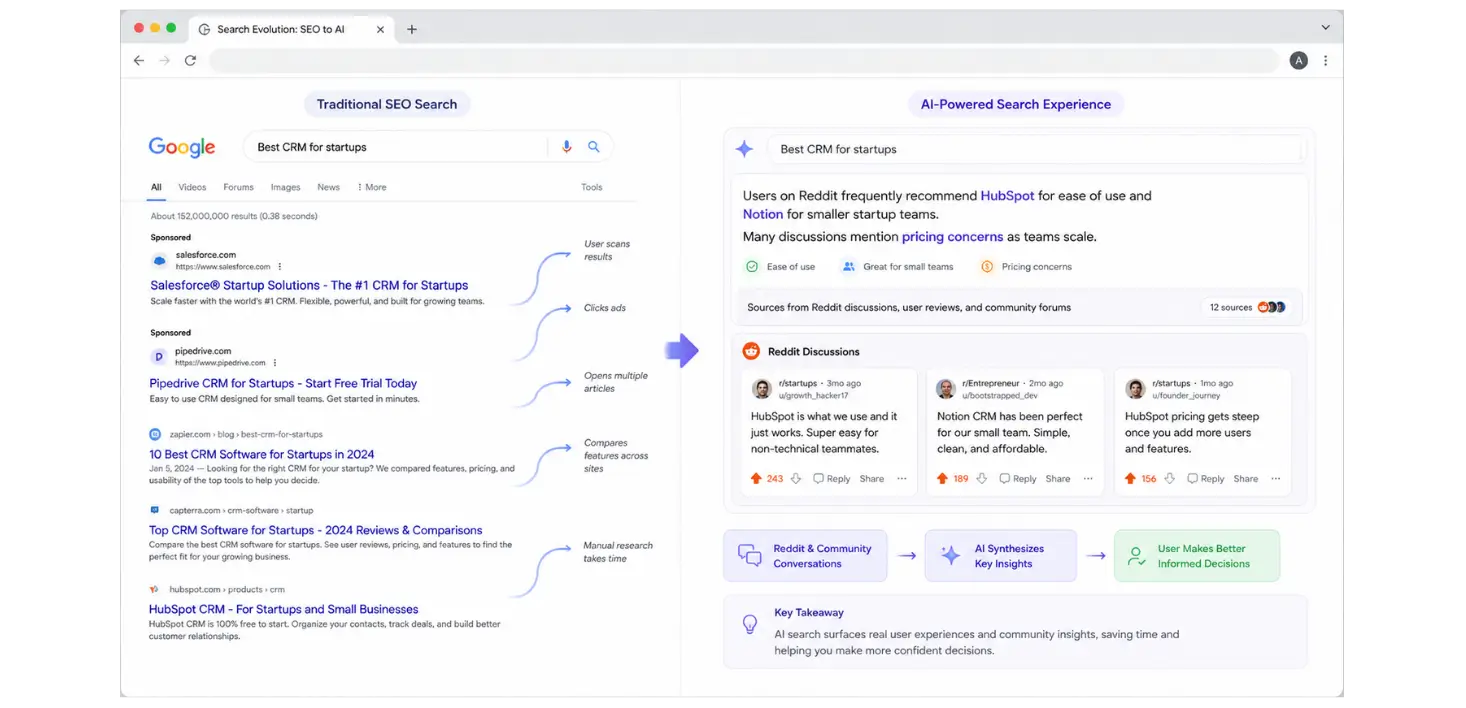Upvote the r/startups post by growth_hacker17
Image resolution: width=1466 pixels, height=708 pixels.
point(757,479)
